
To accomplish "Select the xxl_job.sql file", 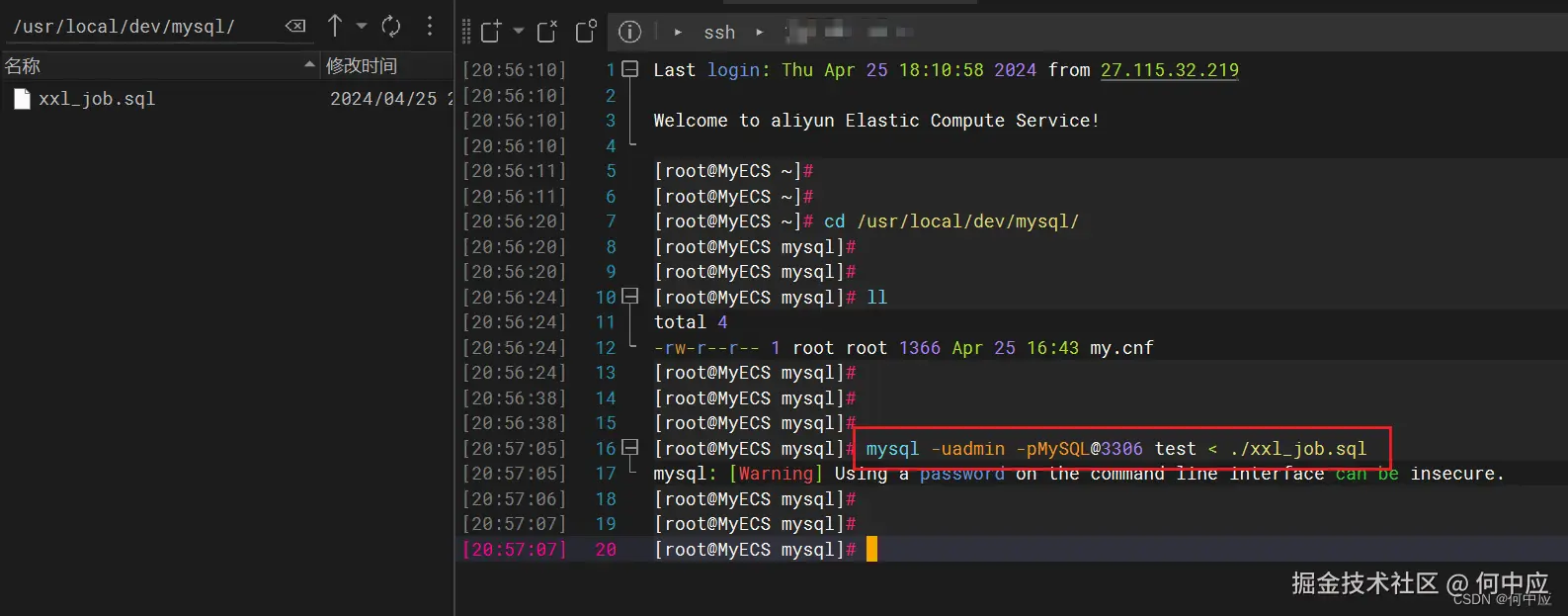I will coord(97,99).
